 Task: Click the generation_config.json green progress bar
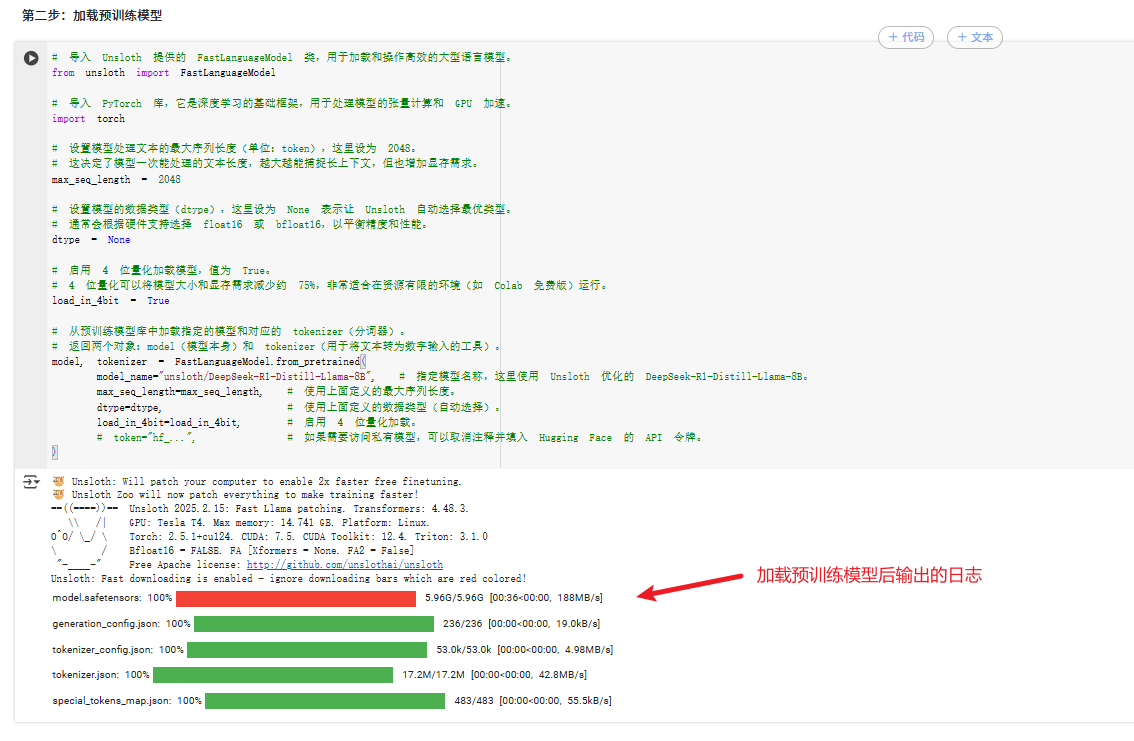click(314, 624)
